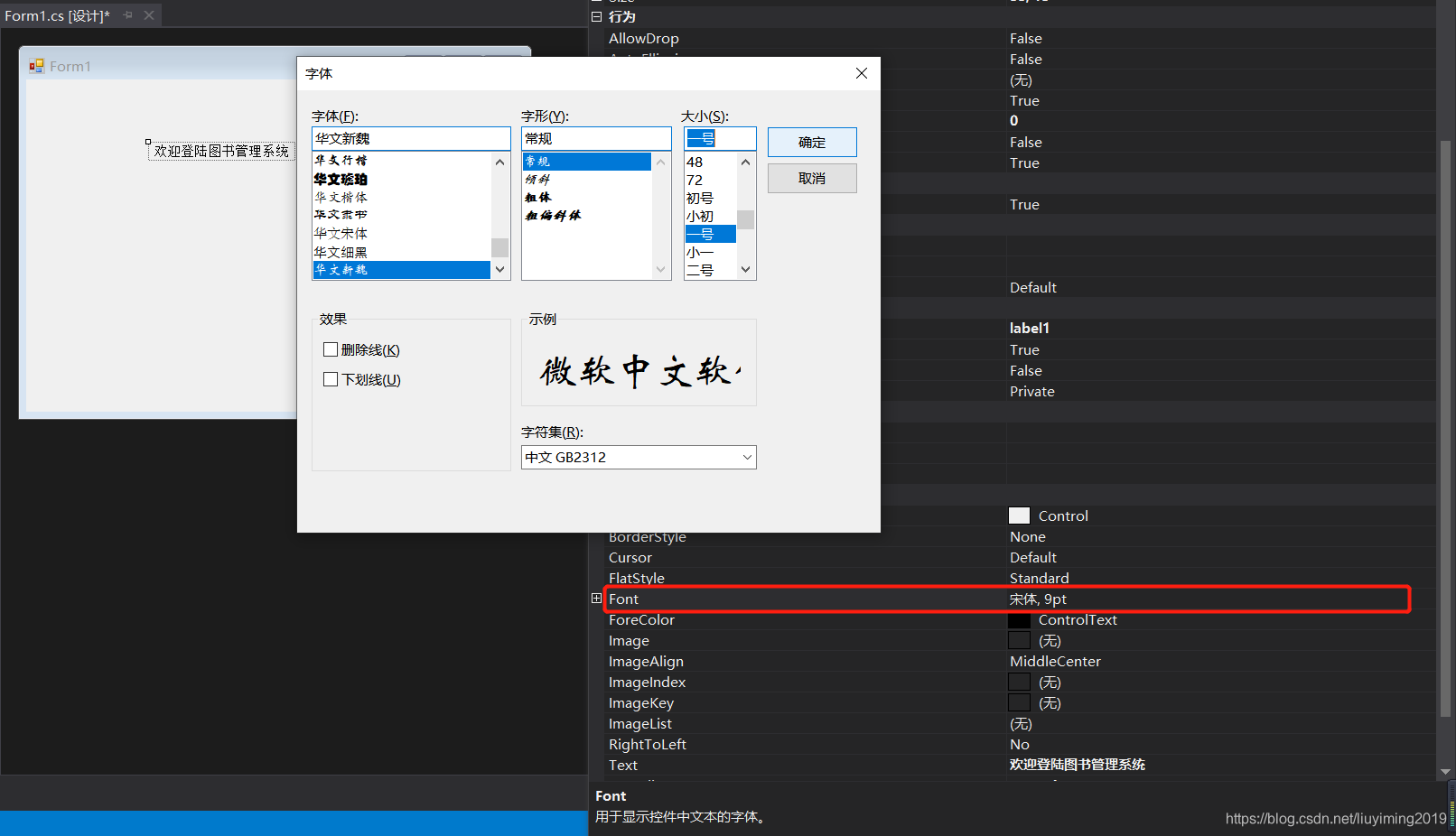Click the Control color swatch
1456x836 pixels.
(1019, 516)
